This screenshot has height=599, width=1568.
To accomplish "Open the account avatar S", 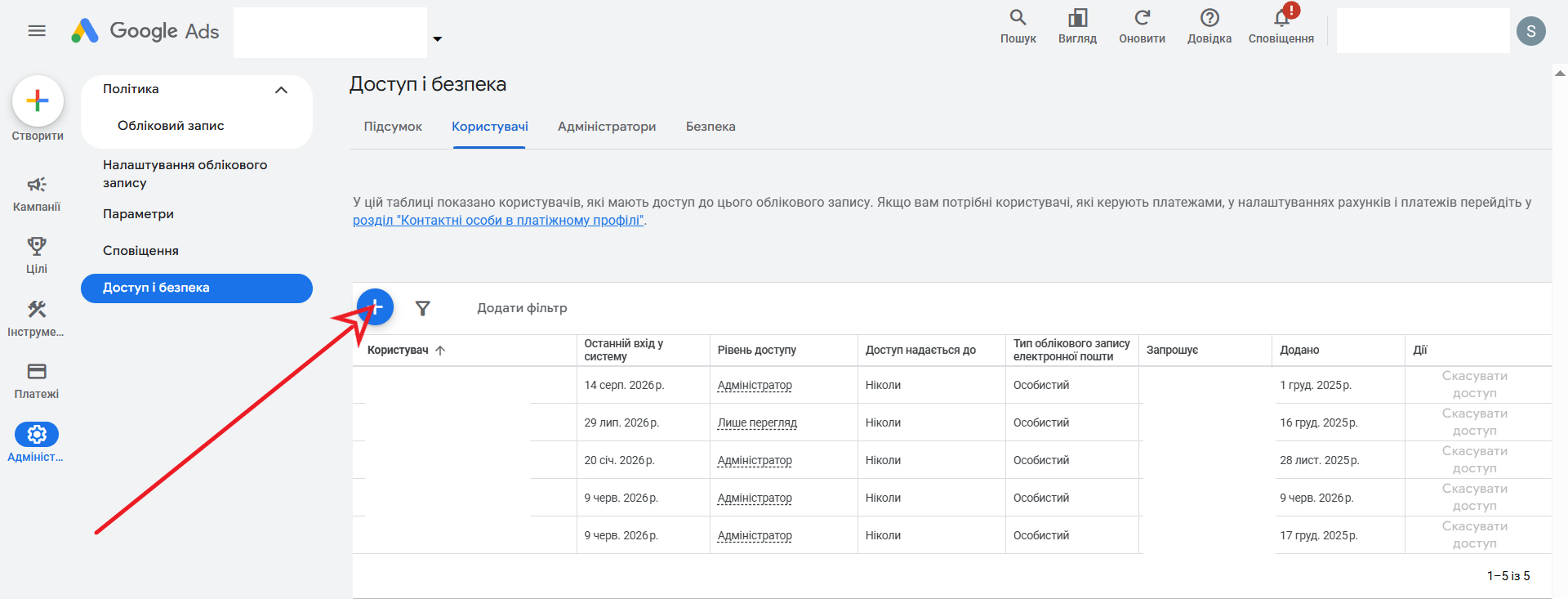I will [x=1531, y=31].
